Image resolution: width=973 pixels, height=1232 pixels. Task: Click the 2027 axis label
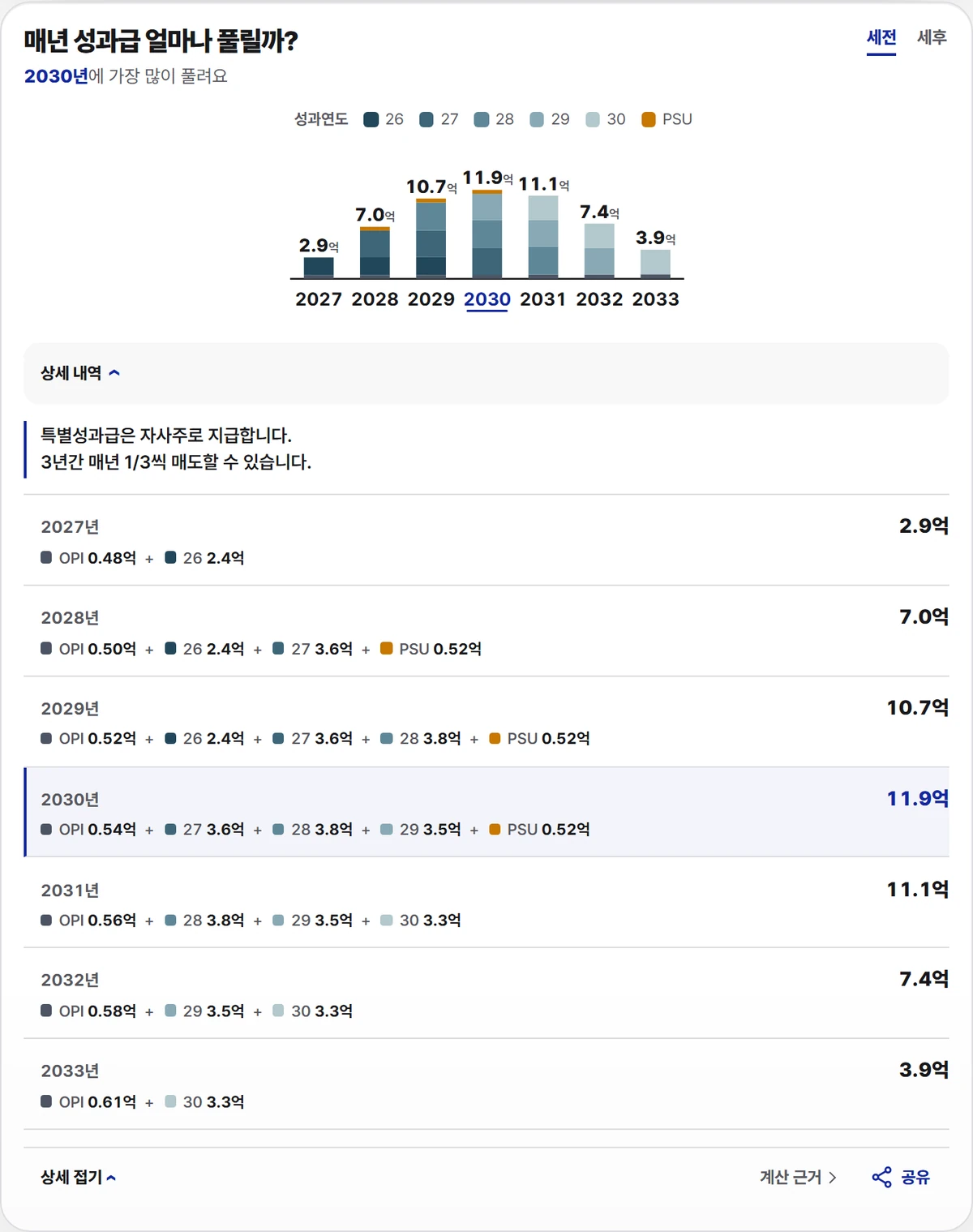(319, 299)
